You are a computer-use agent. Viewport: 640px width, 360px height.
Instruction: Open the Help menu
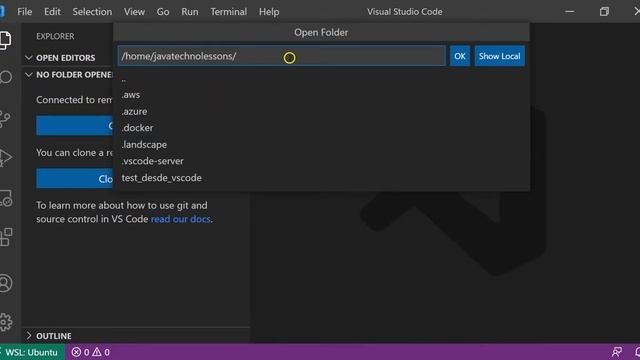(x=269, y=12)
